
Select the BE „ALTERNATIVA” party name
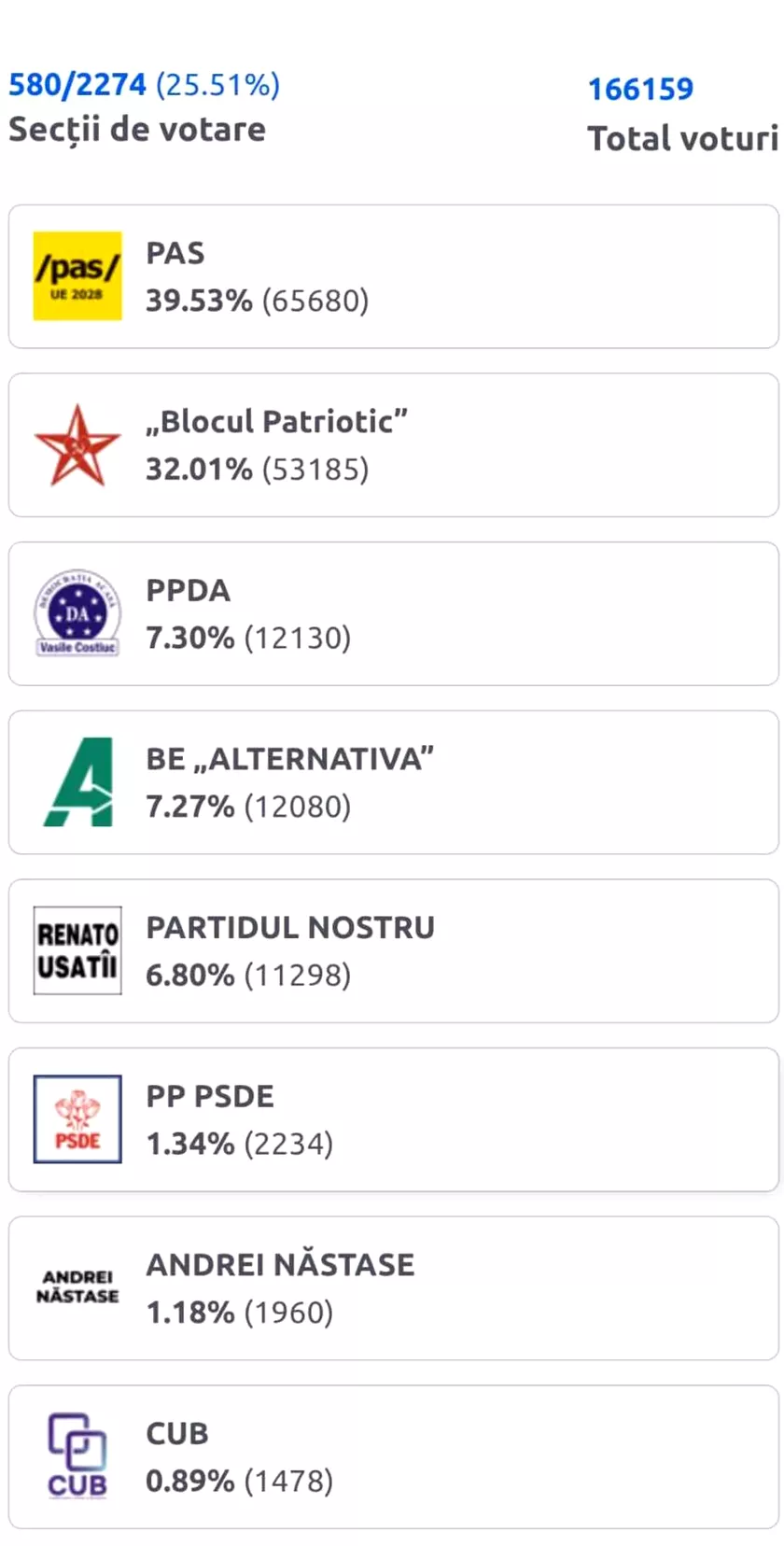(x=289, y=759)
